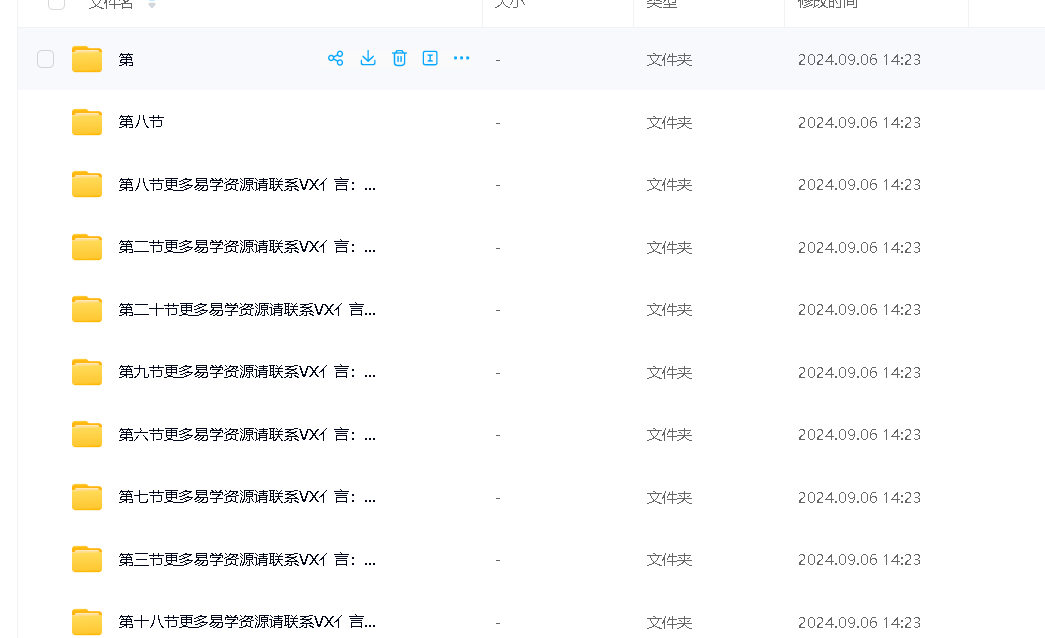Click the folder icon for 第二节 row
Image resolution: width=1045 pixels, height=638 pixels.
pyautogui.click(x=87, y=247)
